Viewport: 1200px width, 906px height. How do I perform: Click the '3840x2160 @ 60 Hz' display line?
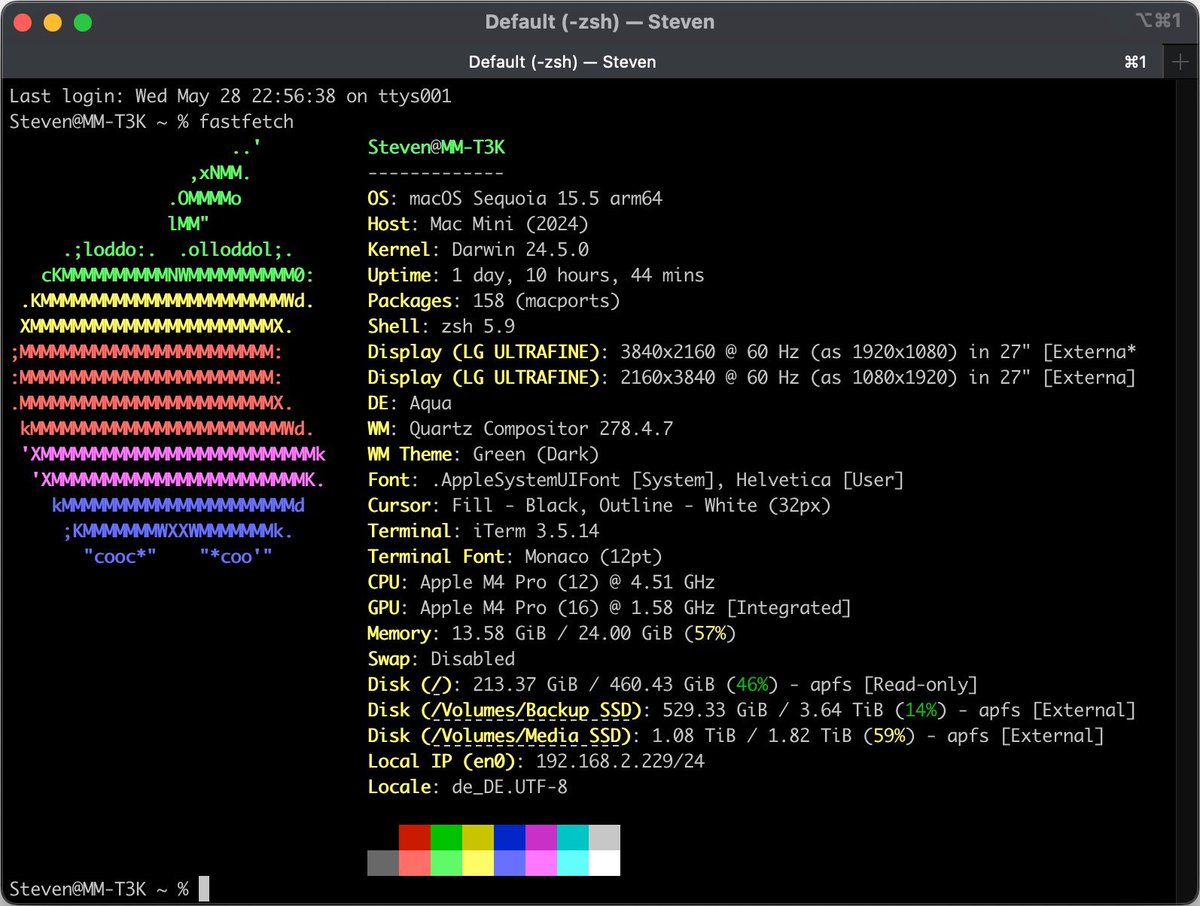tap(751, 352)
